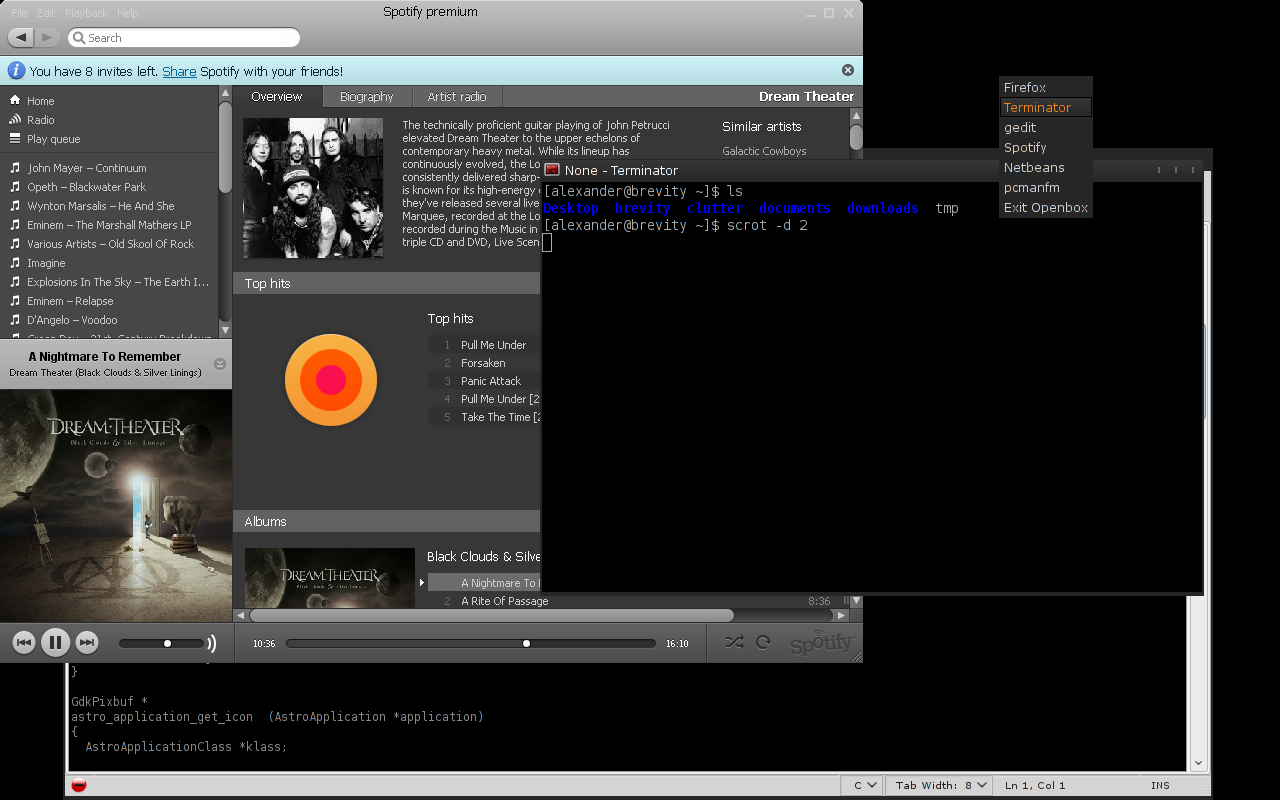
Task: Click the gedit scrollbar down arrow
Action: click(x=1200, y=763)
